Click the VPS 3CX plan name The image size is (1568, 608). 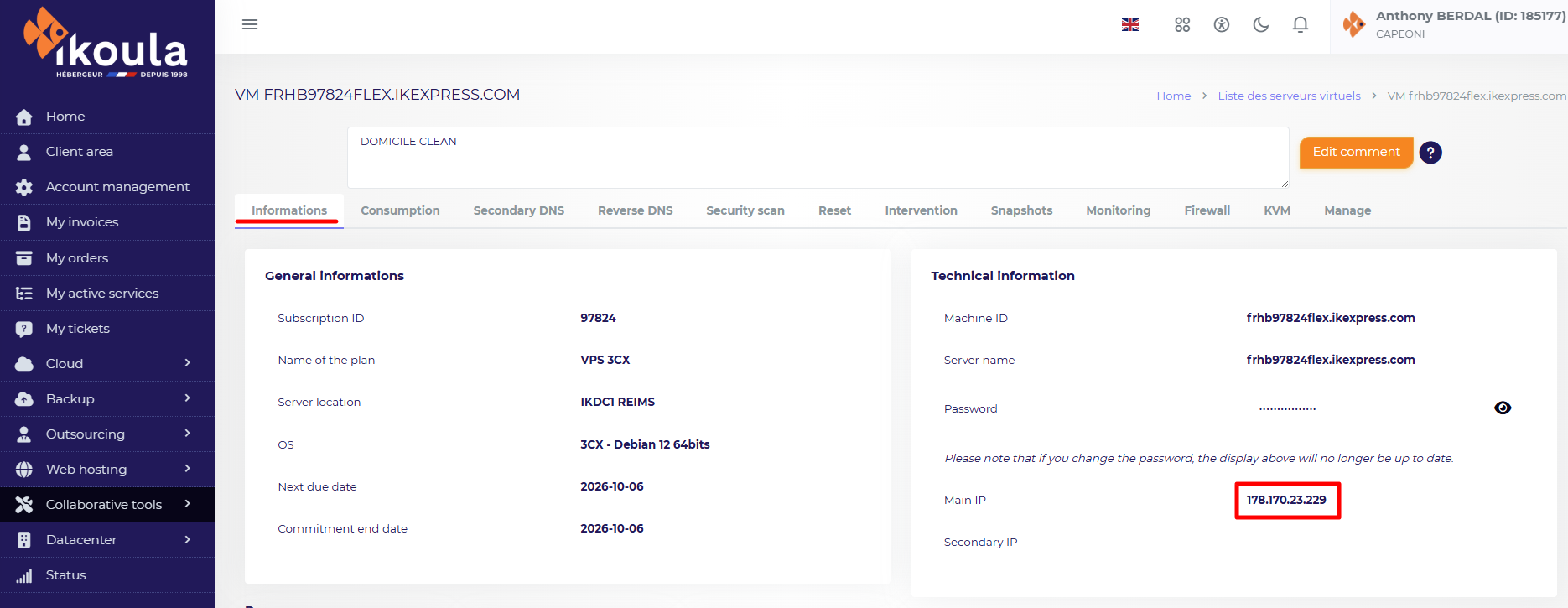click(605, 360)
